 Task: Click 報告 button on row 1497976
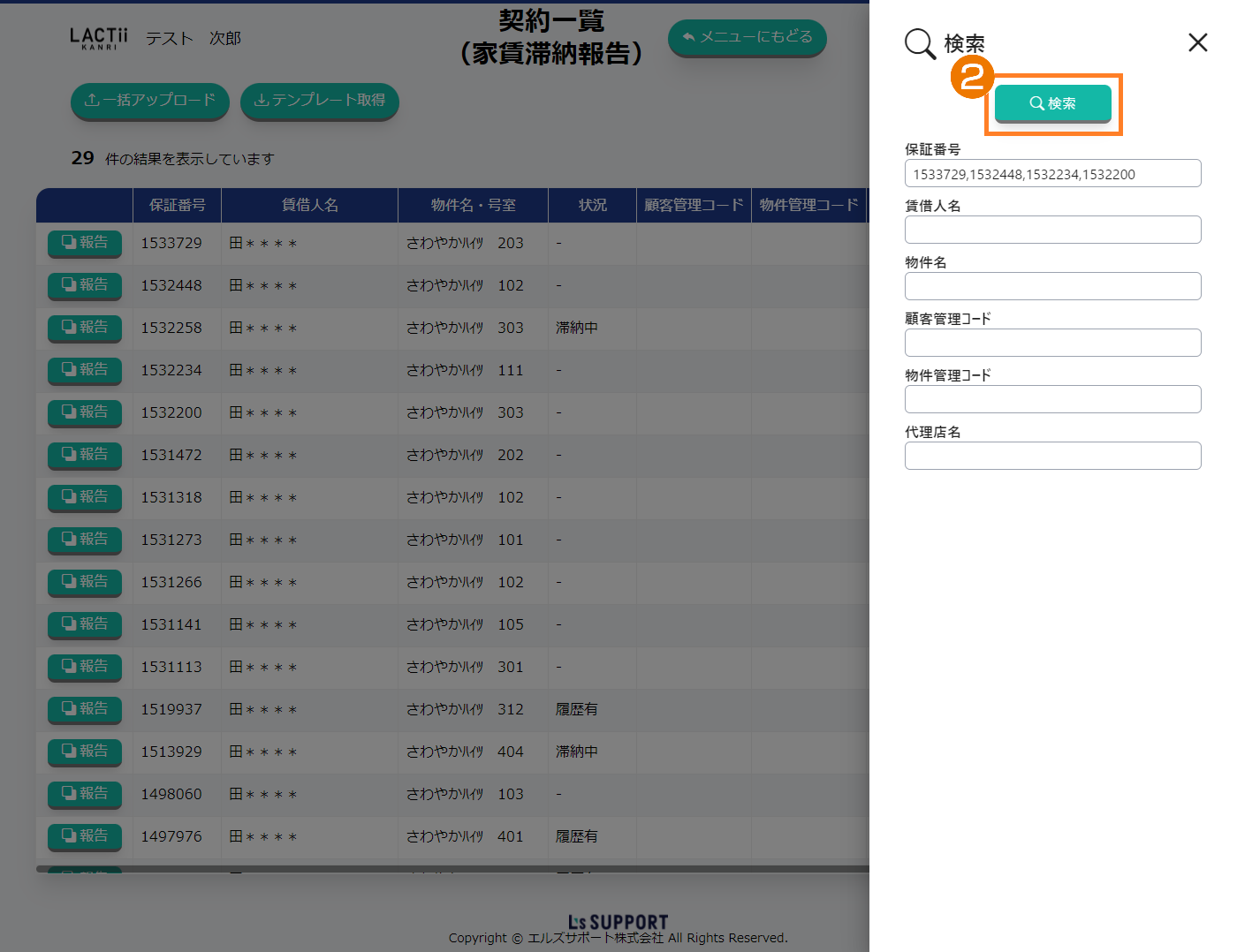(x=85, y=836)
